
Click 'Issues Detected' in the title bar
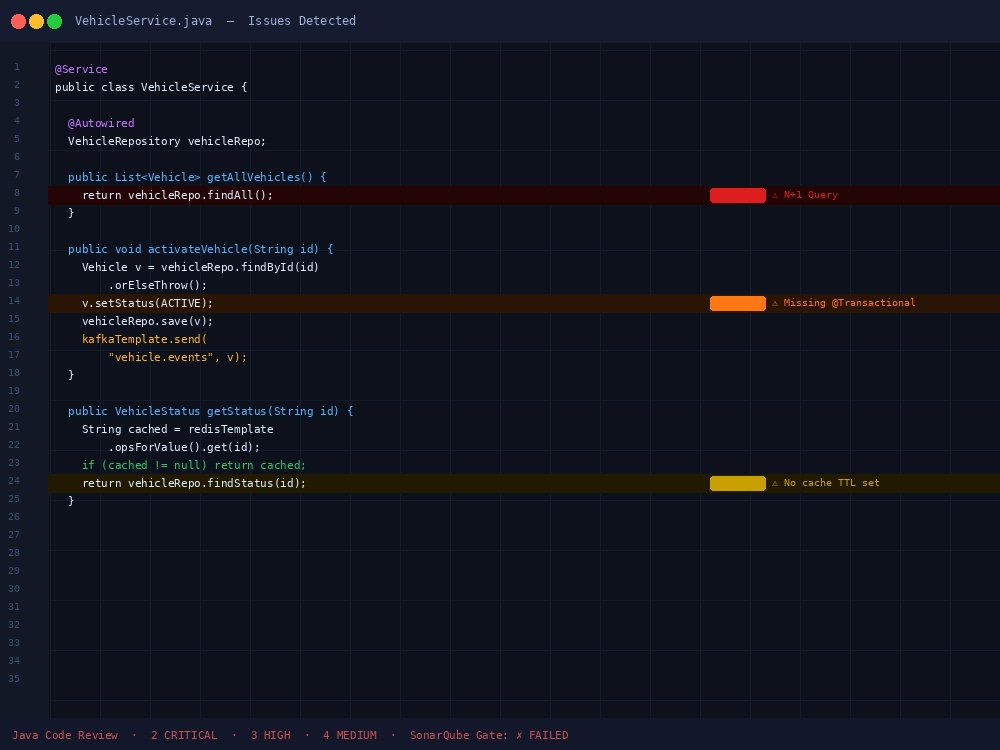(x=302, y=21)
